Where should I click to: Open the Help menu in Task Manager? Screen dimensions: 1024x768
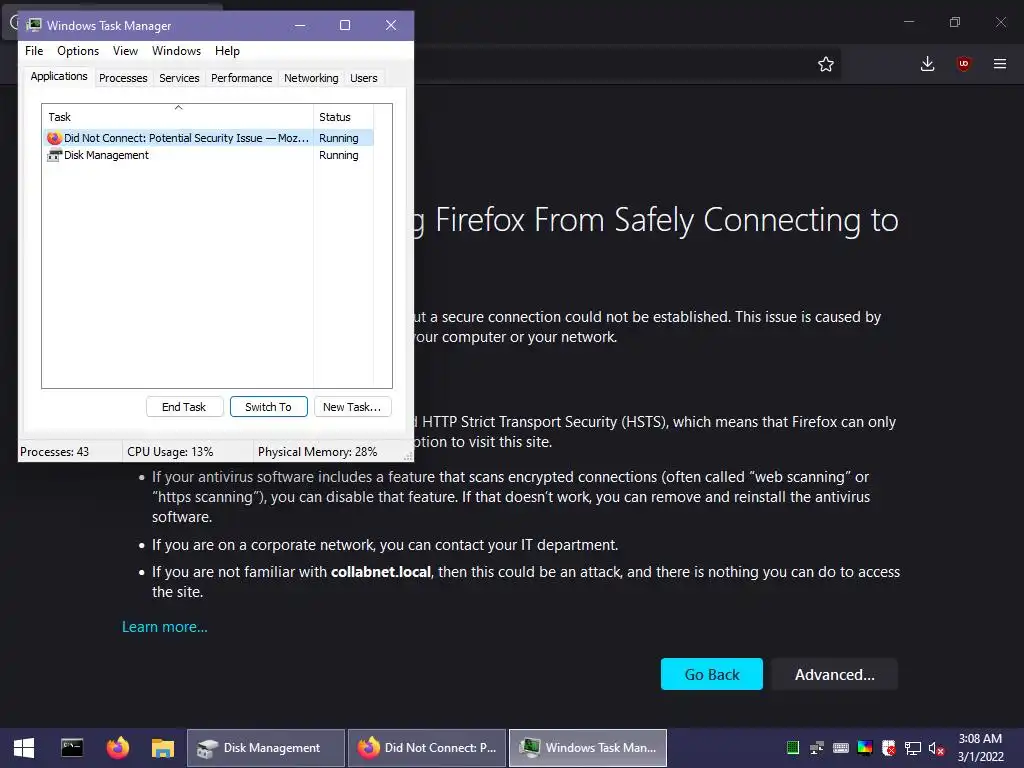pyautogui.click(x=227, y=51)
